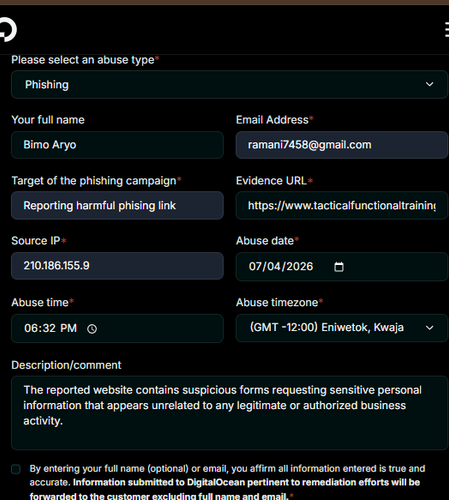The height and width of the screenshot is (500, 449).
Task: Click the full name field with Bimo Aryo
Action: [117, 145]
